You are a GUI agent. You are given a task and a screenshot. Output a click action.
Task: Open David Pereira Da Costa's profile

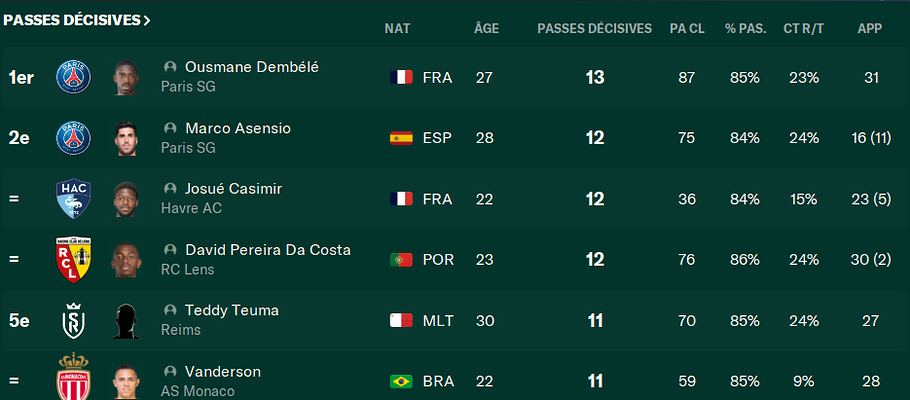(x=267, y=250)
